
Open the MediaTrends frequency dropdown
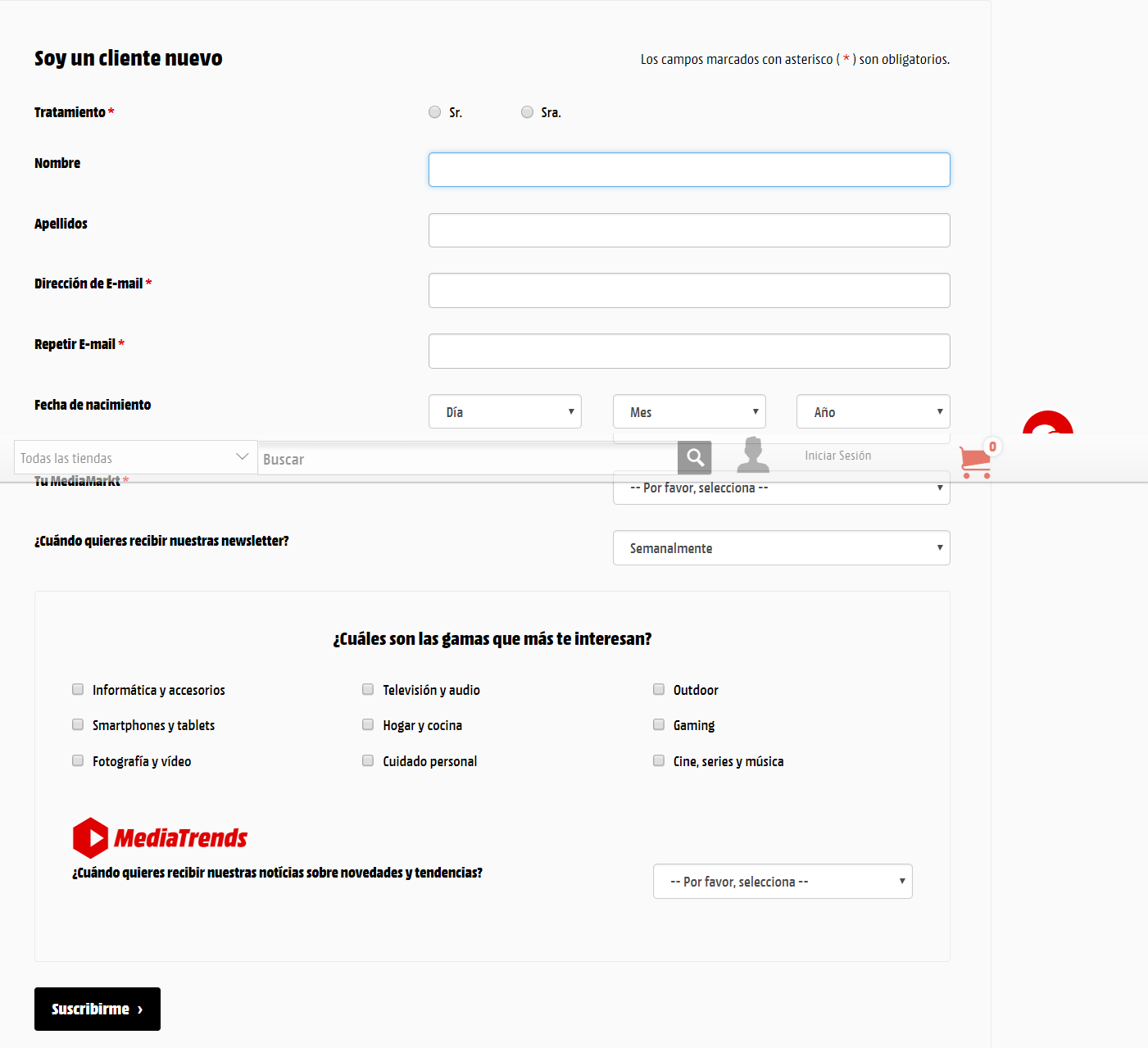coord(783,882)
